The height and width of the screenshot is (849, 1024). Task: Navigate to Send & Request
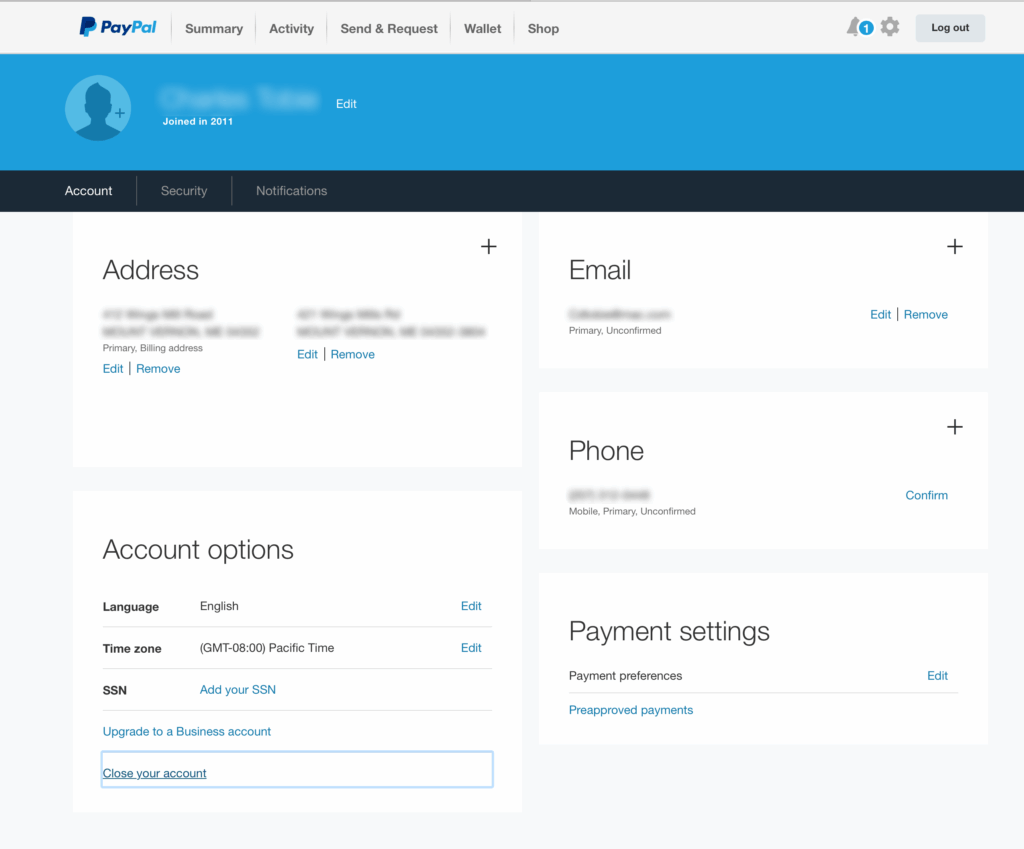point(388,28)
